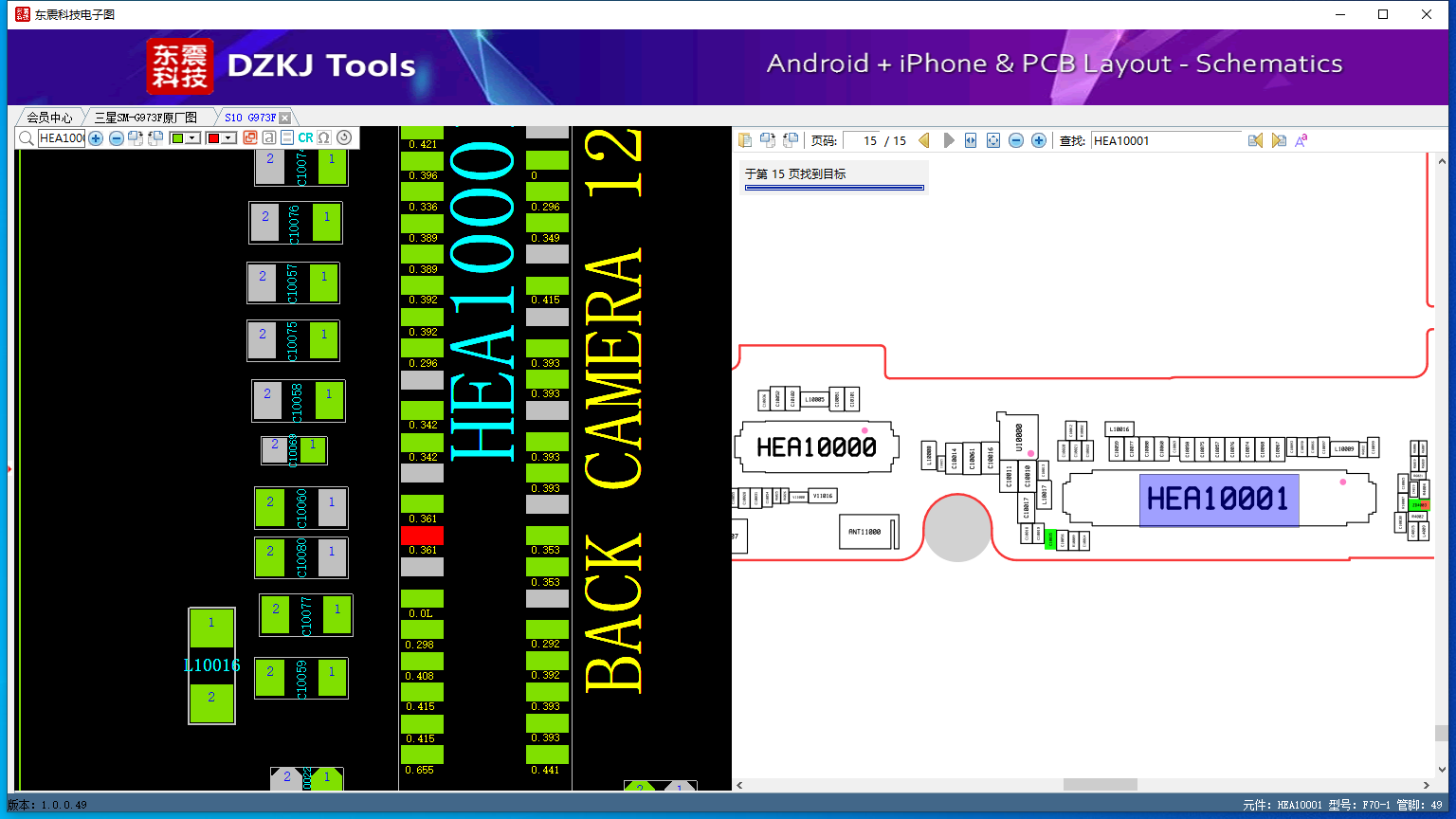The height and width of the screenshot is (819, 1456).
Task: Toggle the omega resistance values icon
Action: [324, 137]
